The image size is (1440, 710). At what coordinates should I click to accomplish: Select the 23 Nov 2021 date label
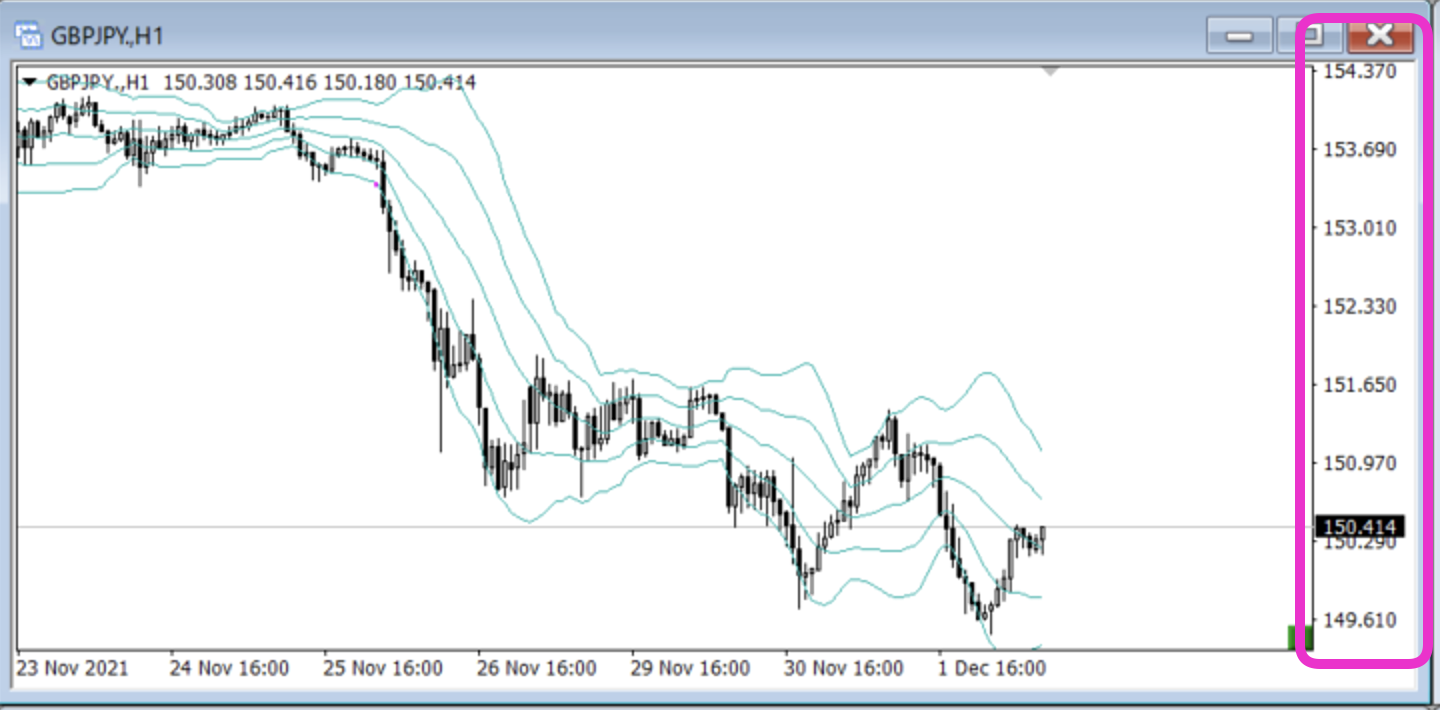(x=73, y=668)
